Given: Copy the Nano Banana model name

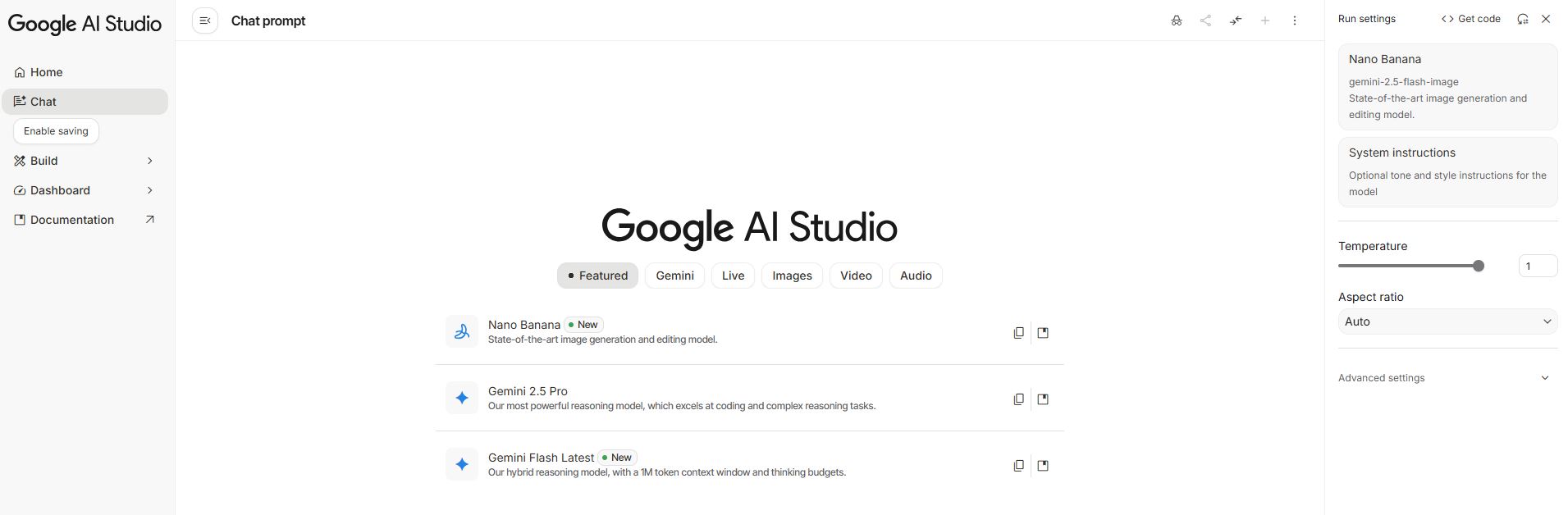Looking at the screenshot, I should pos(1018,333).
